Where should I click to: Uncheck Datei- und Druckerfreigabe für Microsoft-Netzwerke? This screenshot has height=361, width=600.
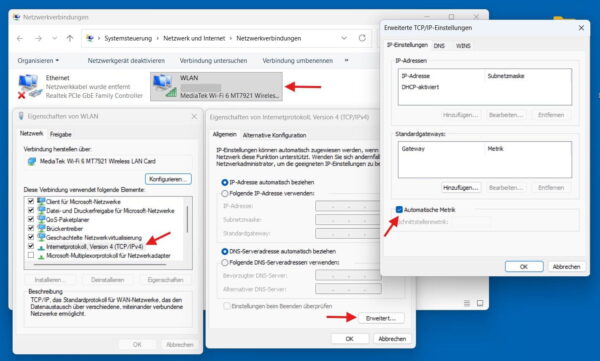coord(31,210)
